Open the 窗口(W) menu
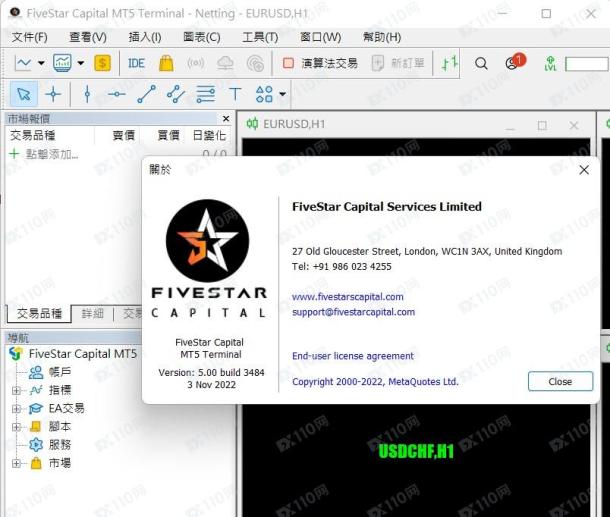610x517 pixels. [x=321, y=37]
